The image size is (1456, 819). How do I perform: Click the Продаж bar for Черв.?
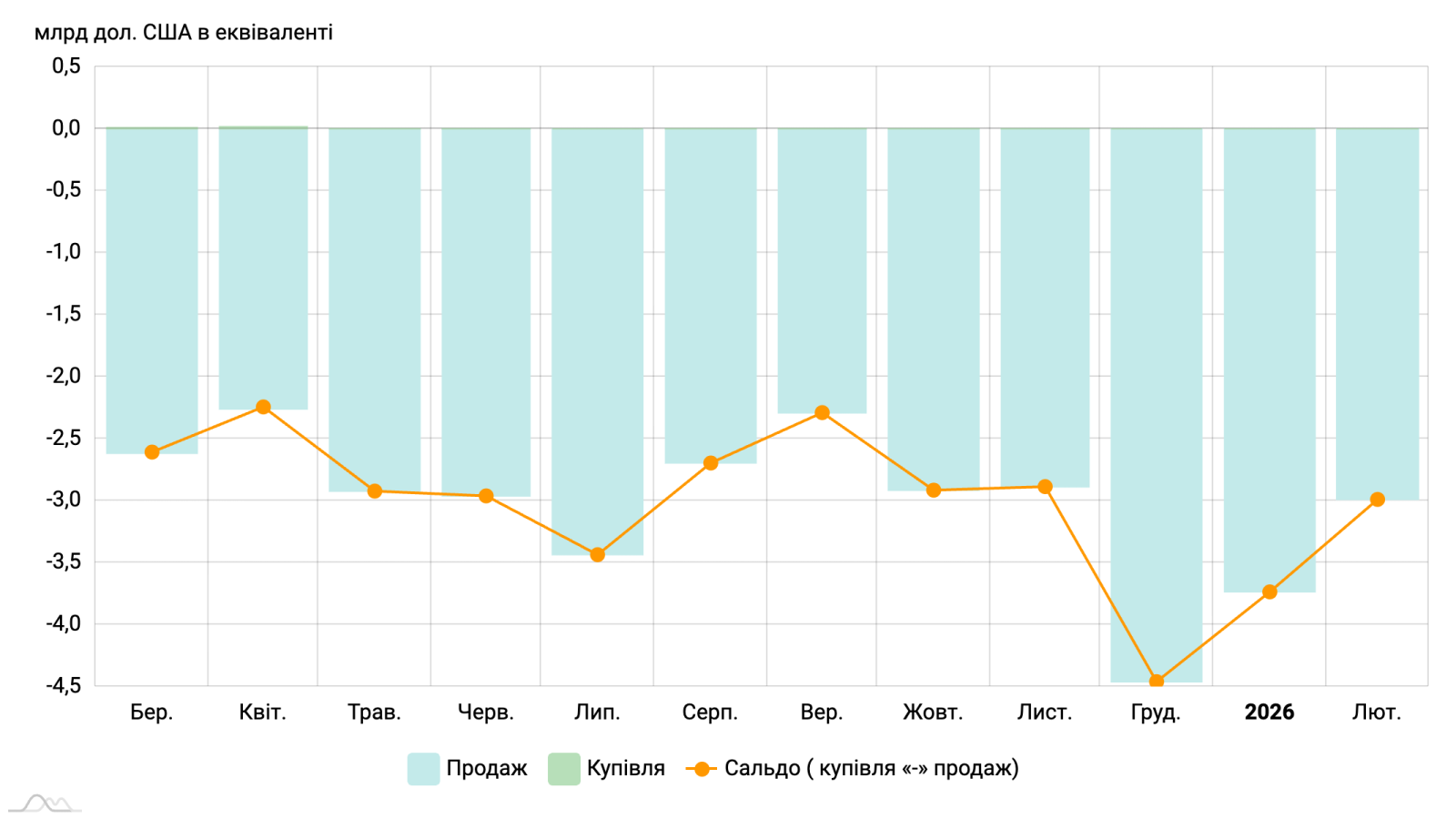[x=486, y=309]
